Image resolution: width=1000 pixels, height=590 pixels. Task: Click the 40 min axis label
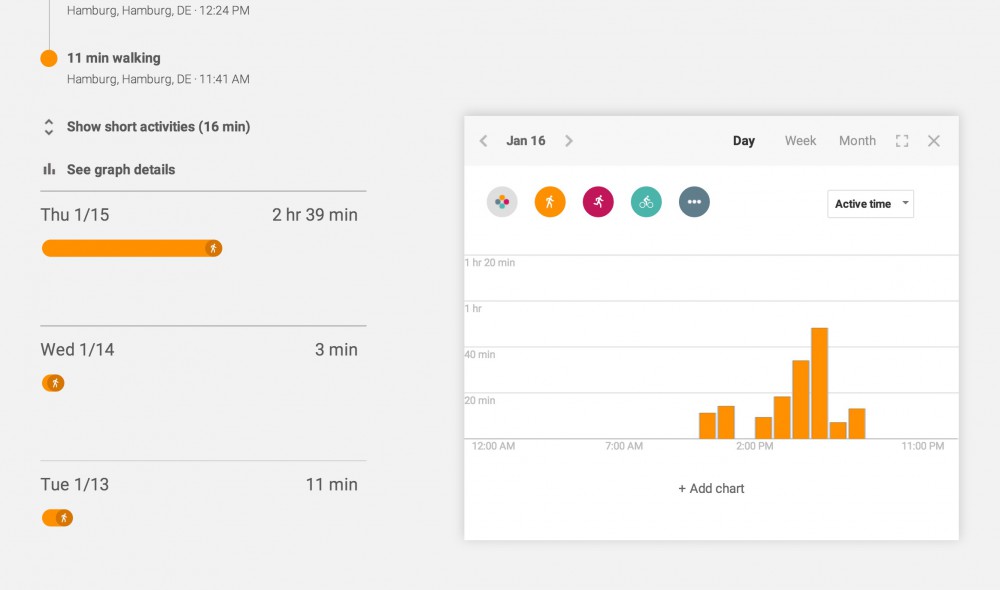click(x=480, y=355)
